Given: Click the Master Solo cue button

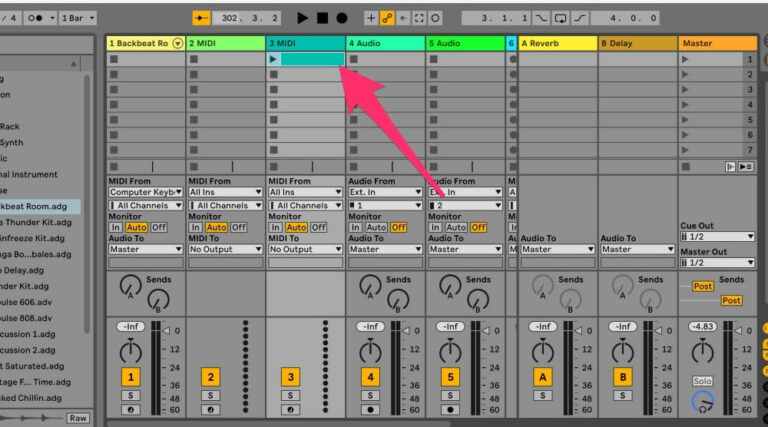Looking at the screenshot, I should 702,380.
